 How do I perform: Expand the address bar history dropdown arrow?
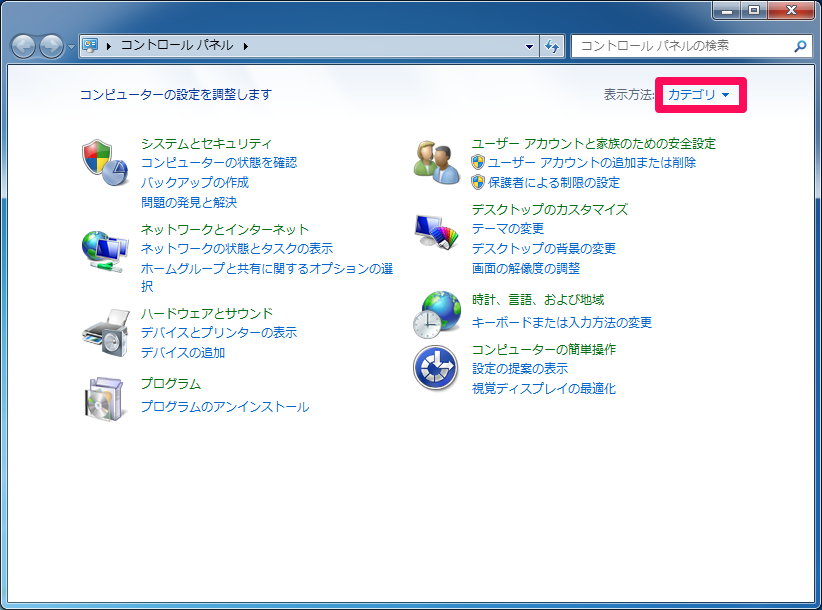[x=530, y=46]
